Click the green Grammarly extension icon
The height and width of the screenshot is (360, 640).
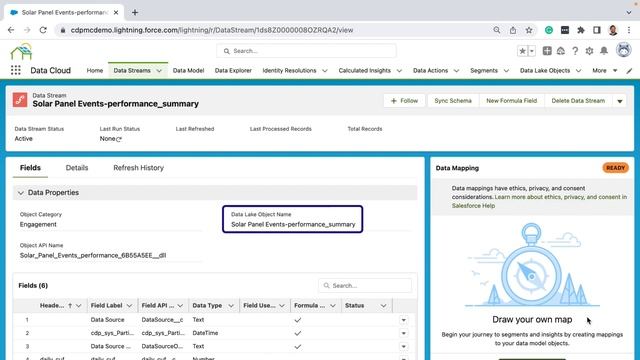click(x=549, y=30)
